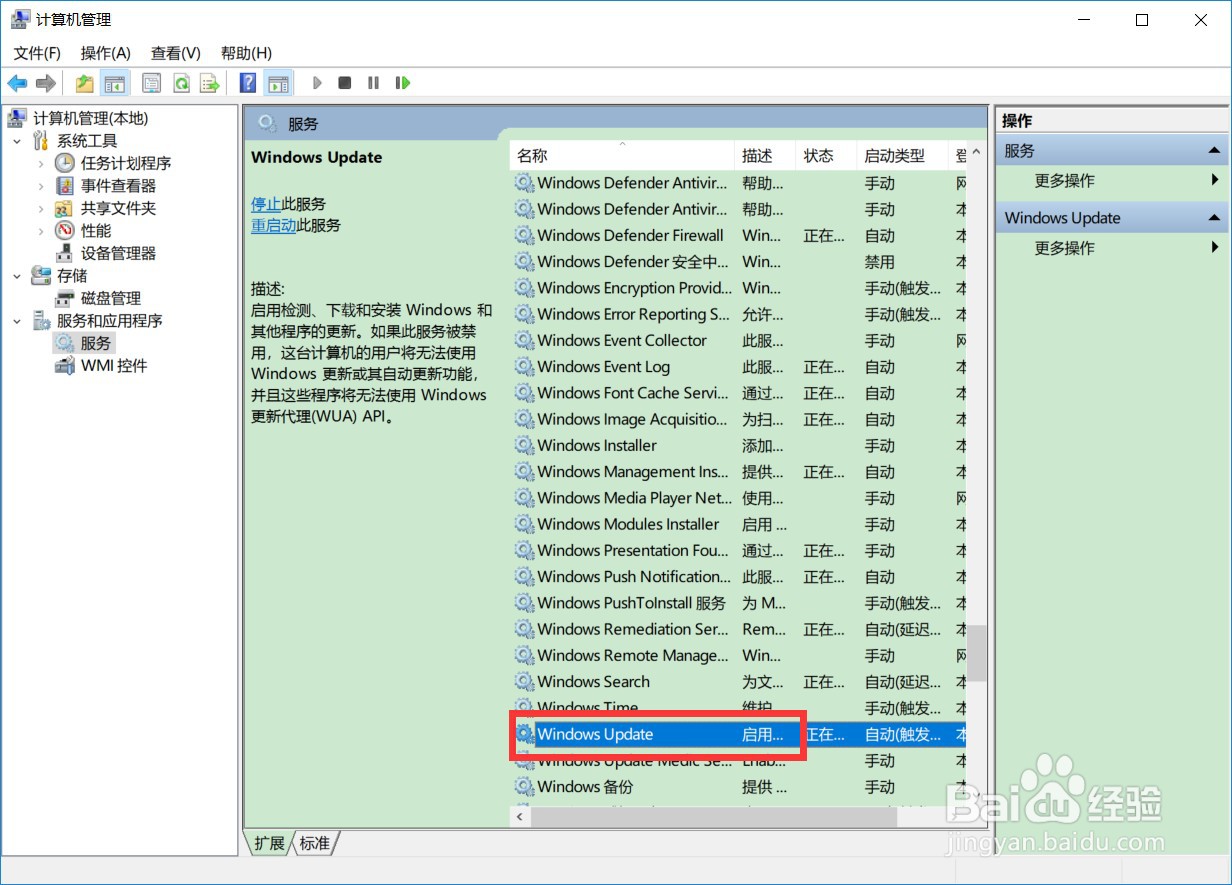This screenshot has height=885, width=1232.
Task: Select Performance (性能) node in tree
Action: (96, 231)
